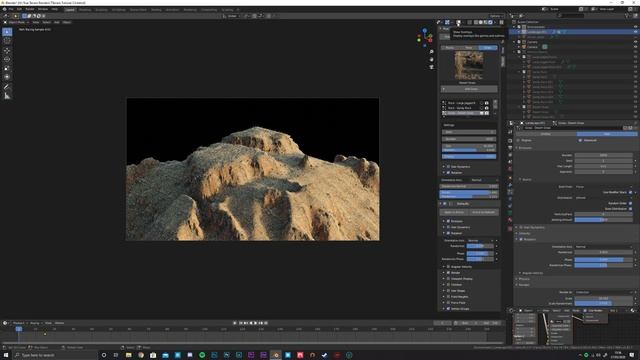Select the Select Box tool
This screenshot has height=360, width=640.
click(7, 32)
